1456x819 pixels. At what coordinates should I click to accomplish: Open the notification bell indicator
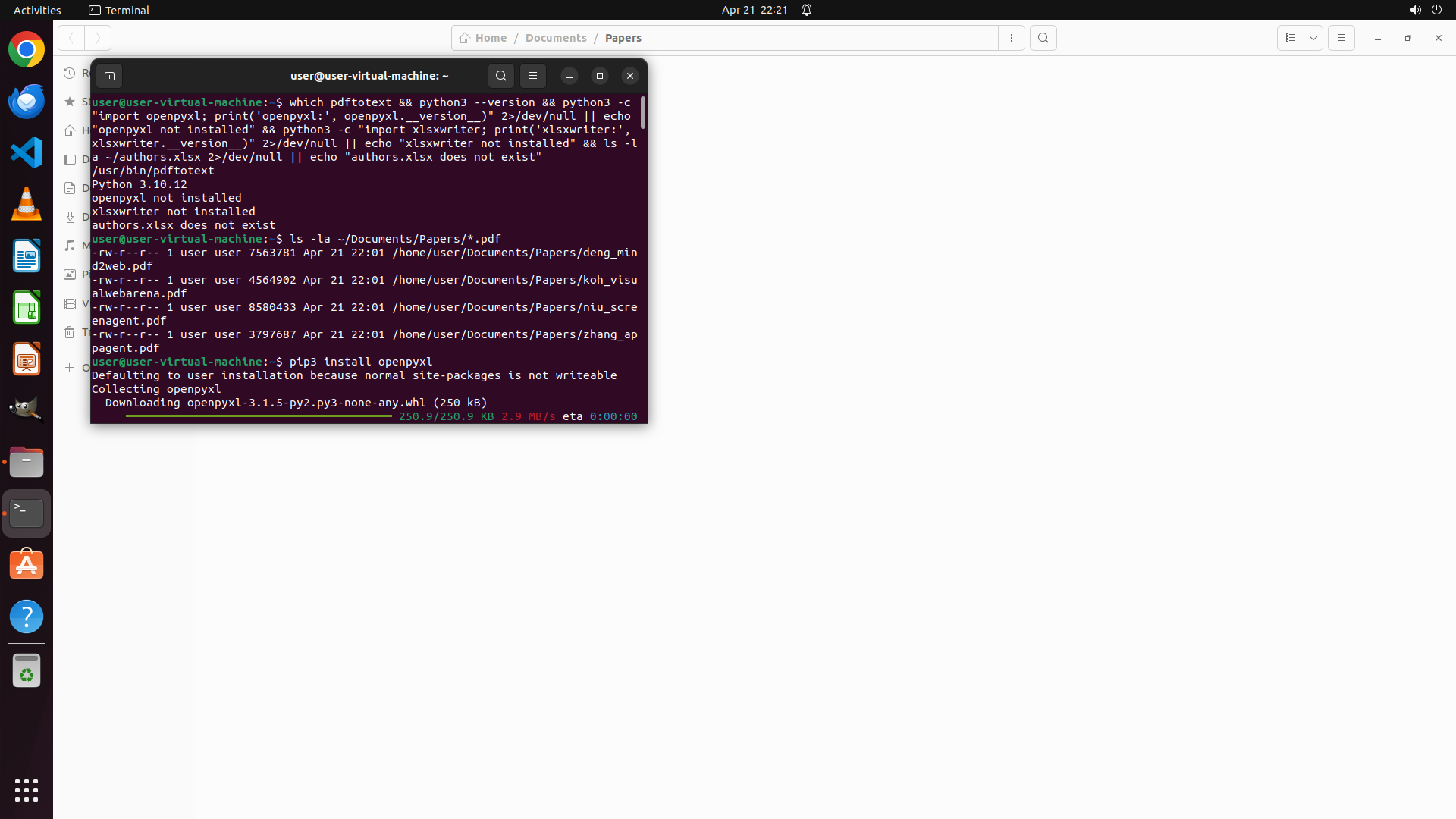click(x=807, y=10)
